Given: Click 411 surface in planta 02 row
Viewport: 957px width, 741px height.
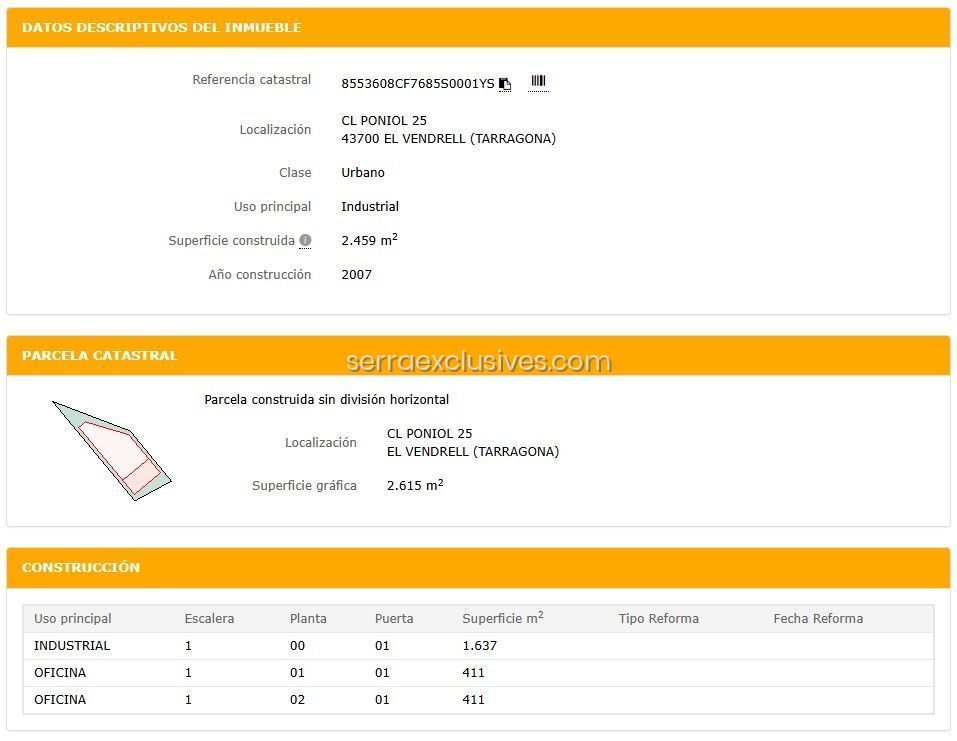Looking at the screenshot, I should tap(474, 699).
